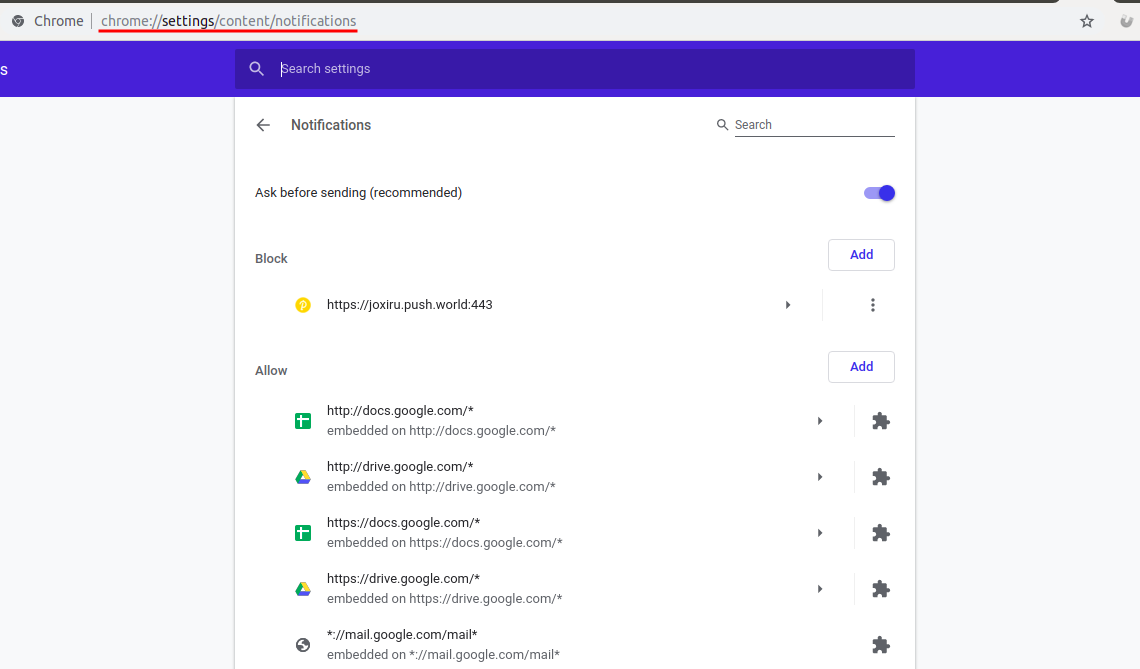Click 'embedded on *://mail.google.com/mail*' subtext
Image resolution: width=1140 pixels, height=669 pixels.
click(x=443, y=654)
